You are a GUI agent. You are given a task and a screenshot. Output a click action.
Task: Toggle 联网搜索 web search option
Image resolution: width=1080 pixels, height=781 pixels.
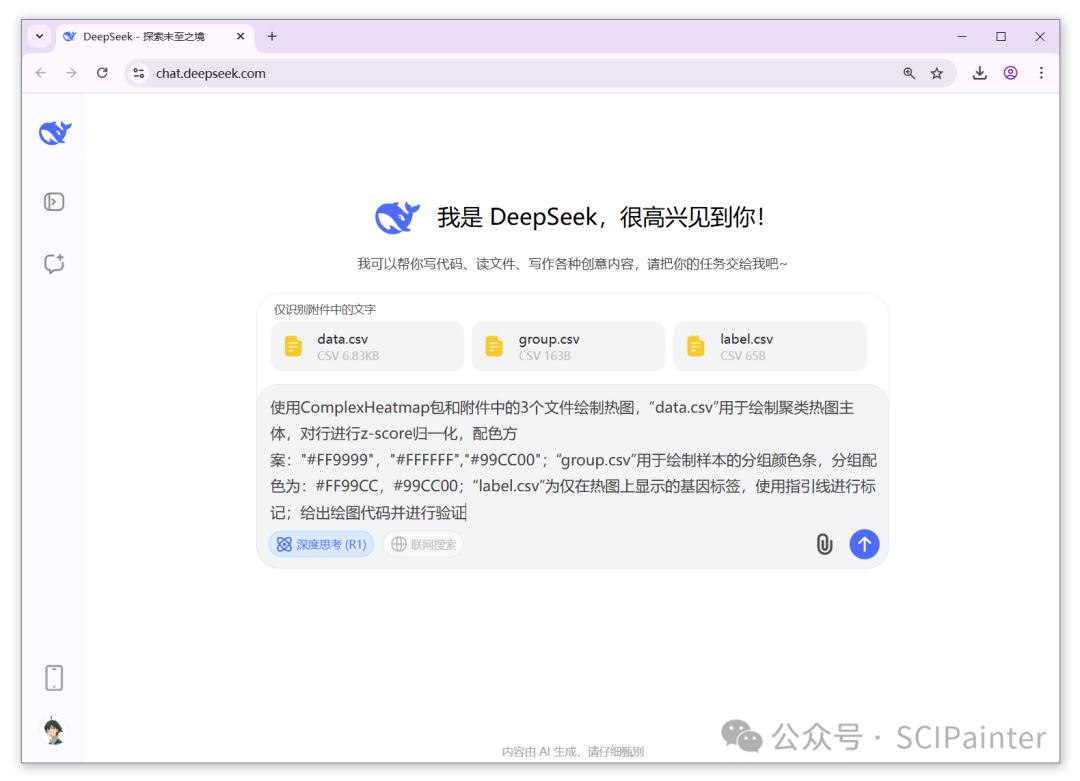[424, 544]
